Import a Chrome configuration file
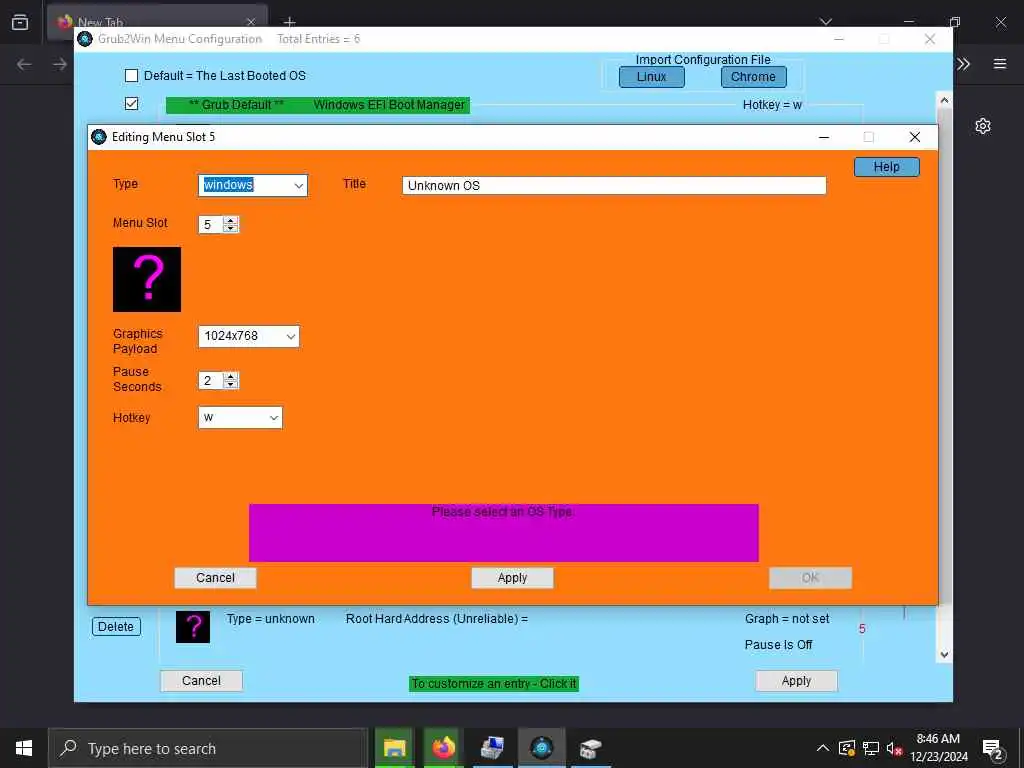Screen dimensions: 1024x768 [x=754, y=77]
